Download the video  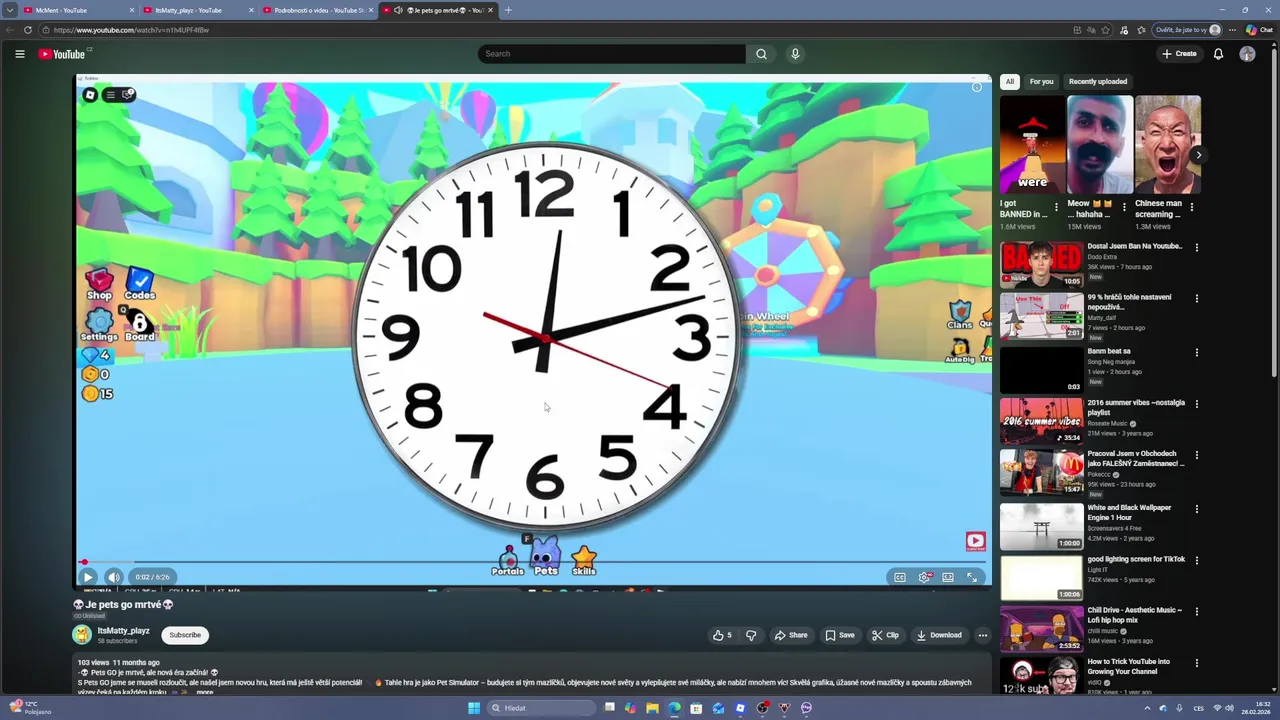[939, 635]
